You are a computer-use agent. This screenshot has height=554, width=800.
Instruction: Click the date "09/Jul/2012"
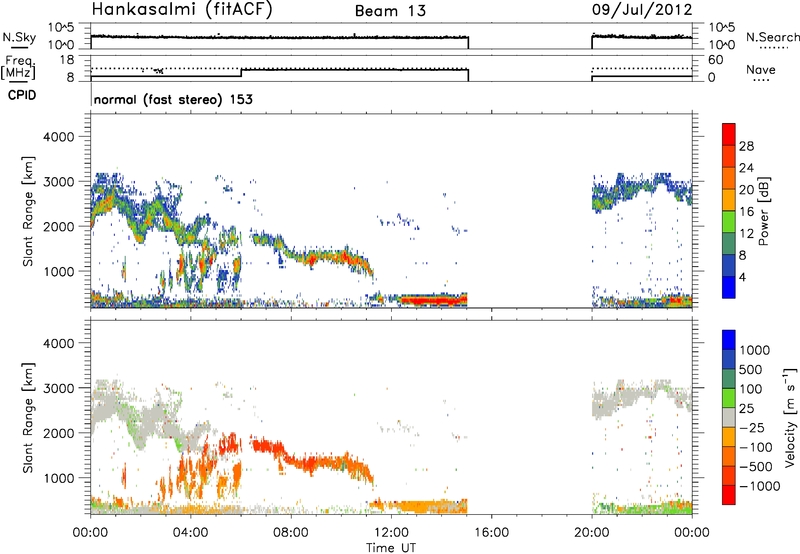[642, 10]
